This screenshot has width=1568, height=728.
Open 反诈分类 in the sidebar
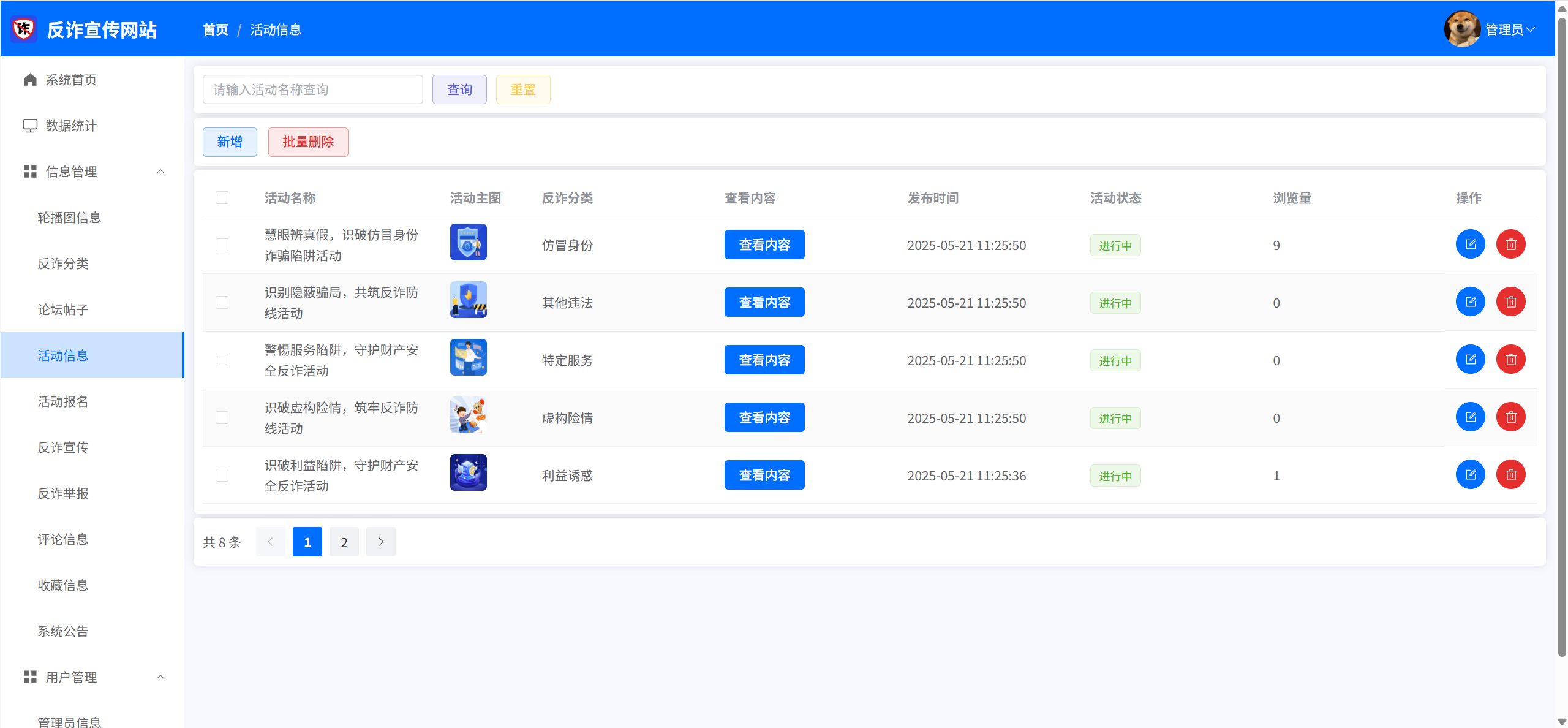pos(63,264)
